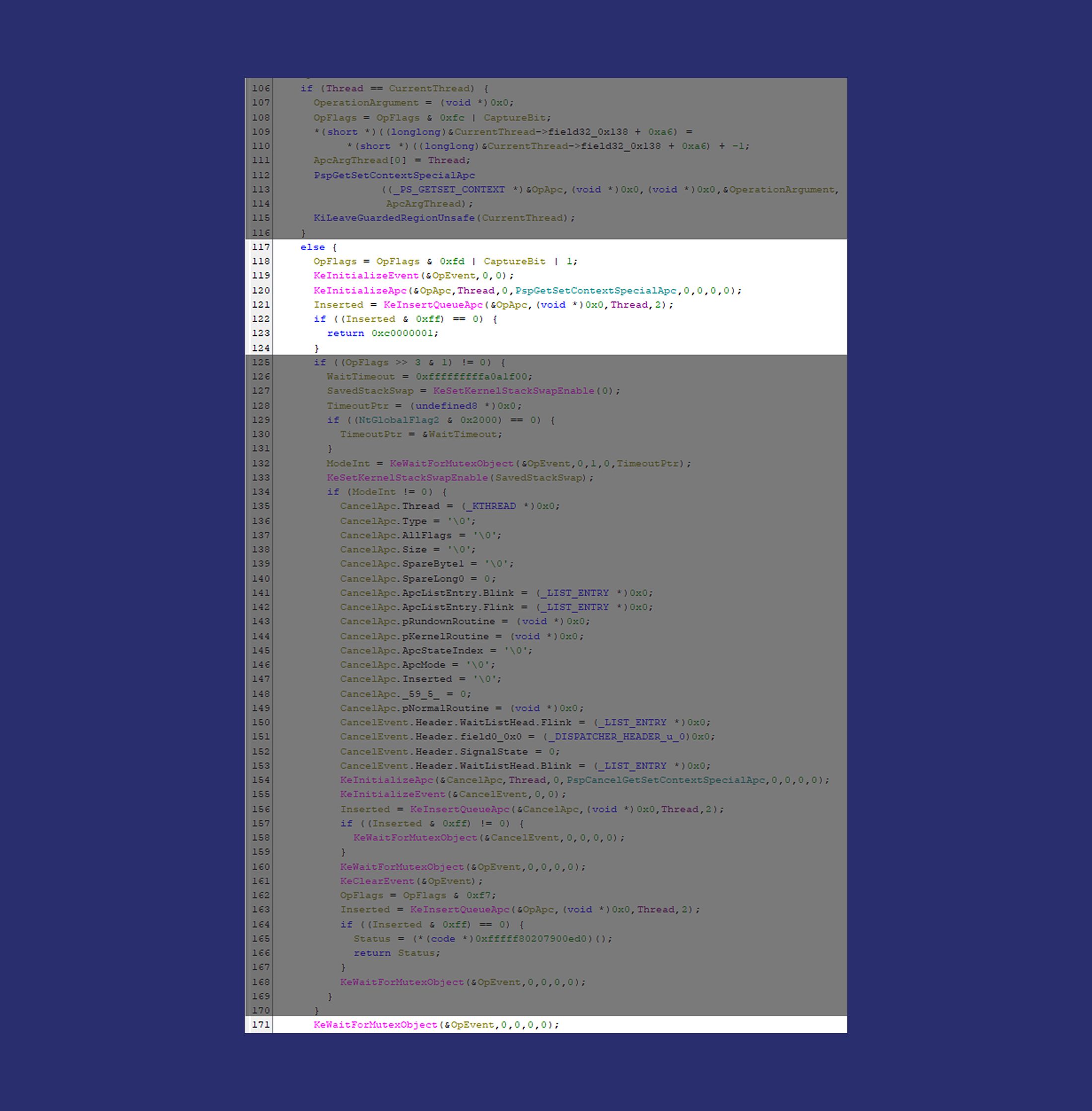
Task: Click KeSetKernelStackSwapEnable on line 127
Action: 513,391
